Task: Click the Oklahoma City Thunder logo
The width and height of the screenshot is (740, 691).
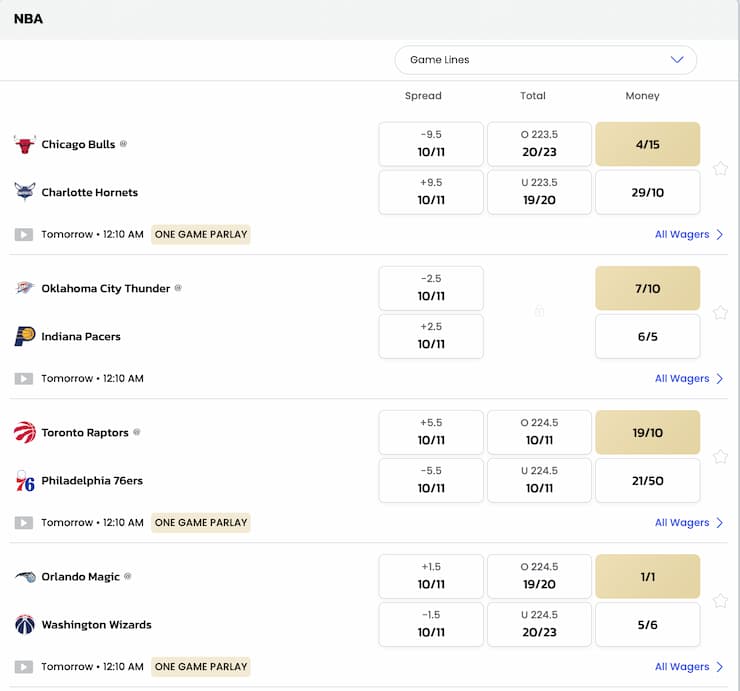Action: (25, 288)
